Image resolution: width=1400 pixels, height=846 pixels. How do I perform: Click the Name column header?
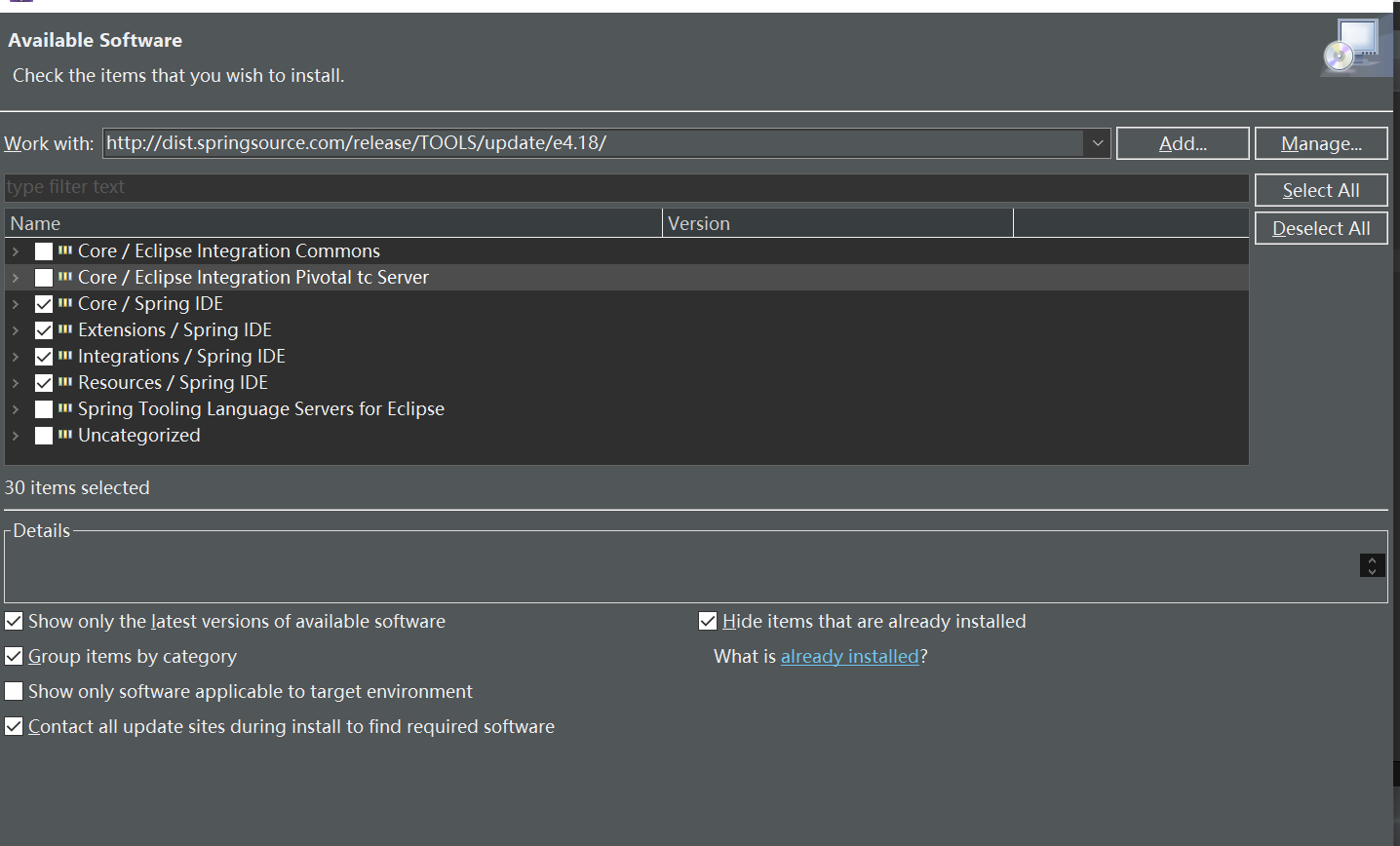click(333, 223)
